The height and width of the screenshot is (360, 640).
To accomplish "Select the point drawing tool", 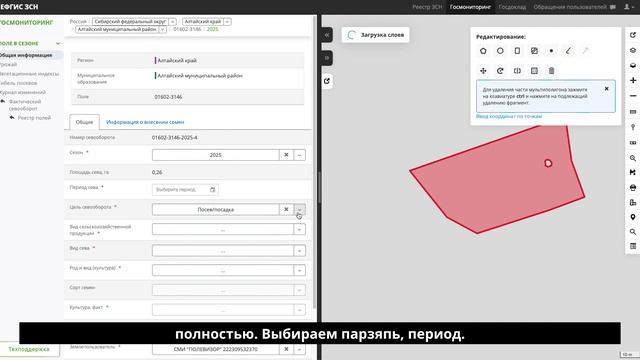I will click(x=551, y=51).
